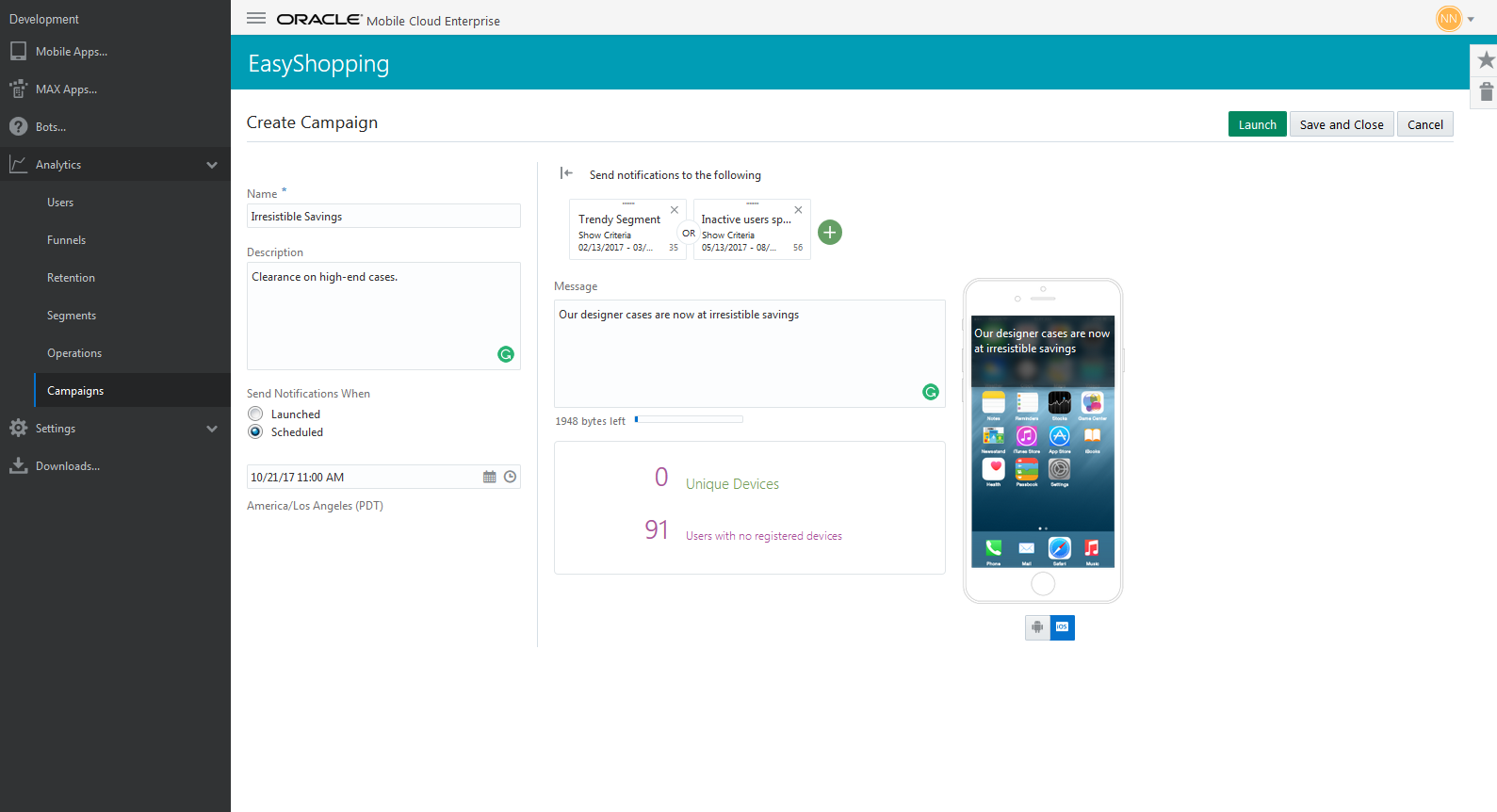
Task: Click the MAX Apps icon
Action: click(18, 89)
